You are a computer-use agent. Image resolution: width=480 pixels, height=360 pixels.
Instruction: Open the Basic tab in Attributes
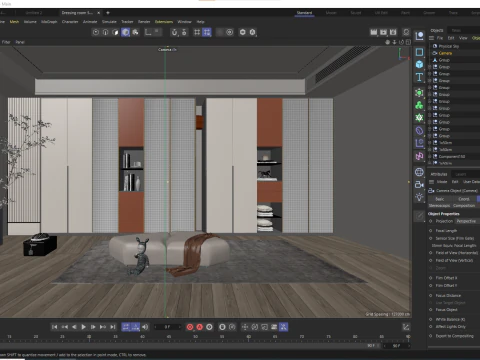click(x=440, y=199)
